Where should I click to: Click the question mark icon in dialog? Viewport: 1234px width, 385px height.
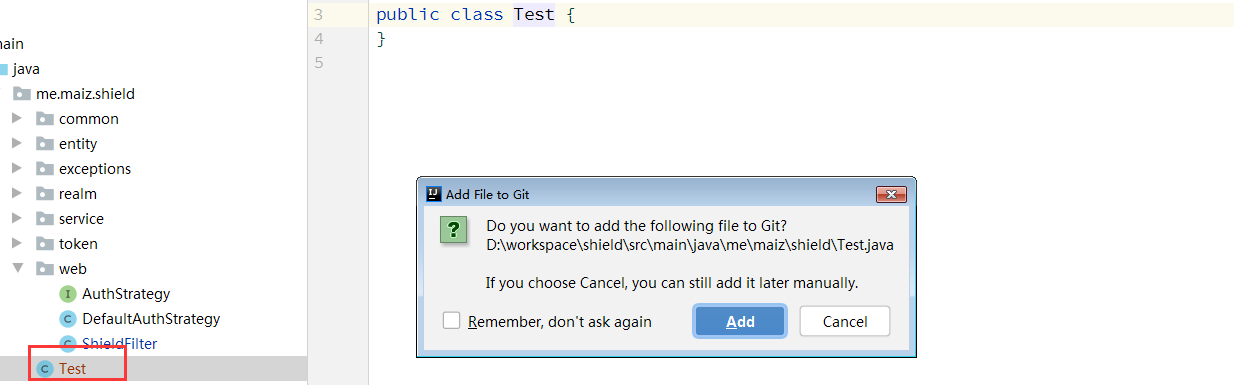pyautogui.click(x=454, y=230)
